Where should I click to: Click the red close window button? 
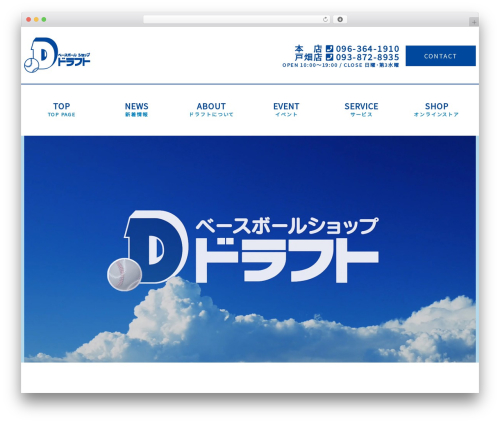point(29,20)
